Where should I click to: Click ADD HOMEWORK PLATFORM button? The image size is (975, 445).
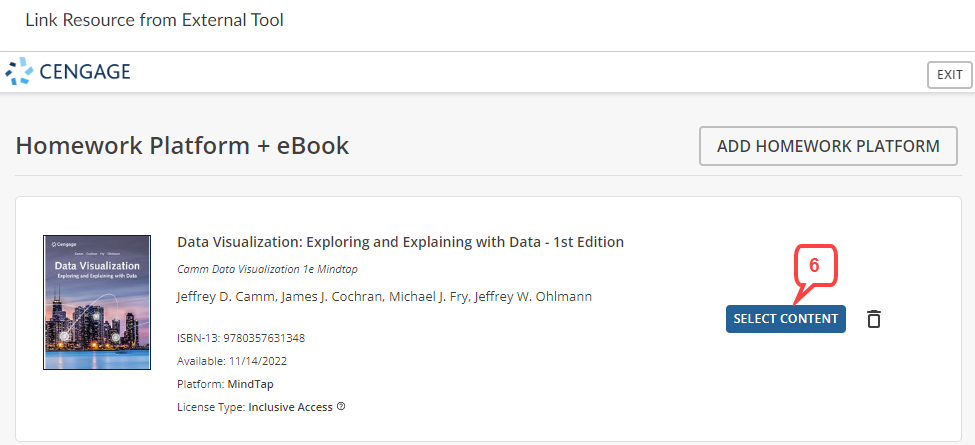click(x=828, y=146)
